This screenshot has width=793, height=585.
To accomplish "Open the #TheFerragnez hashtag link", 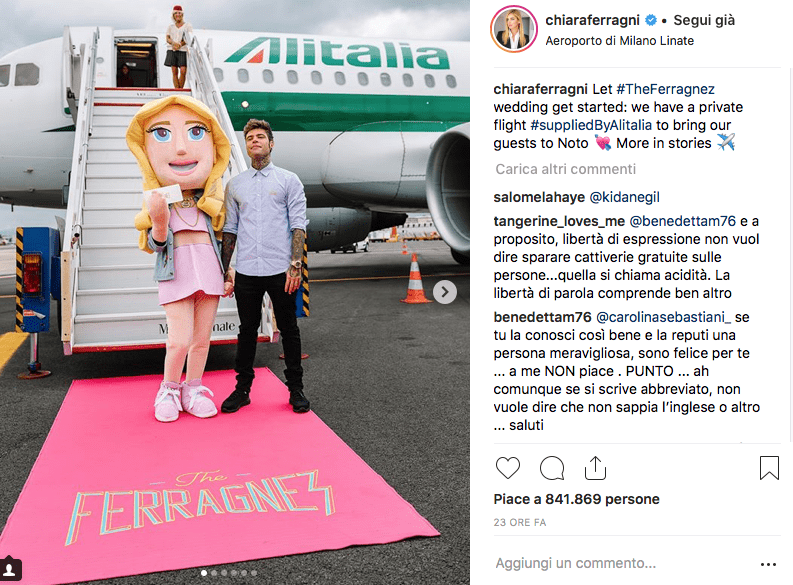I will [666, 89].
